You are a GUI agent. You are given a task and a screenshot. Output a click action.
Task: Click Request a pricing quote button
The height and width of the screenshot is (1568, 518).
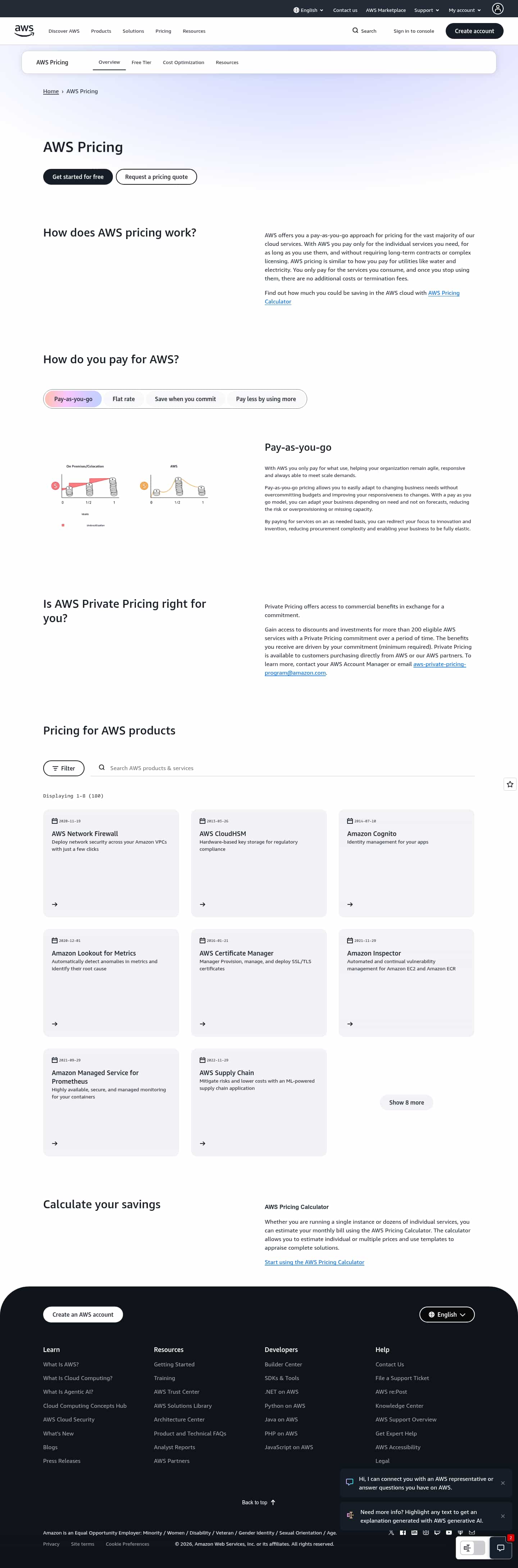(x=156, y=177)
